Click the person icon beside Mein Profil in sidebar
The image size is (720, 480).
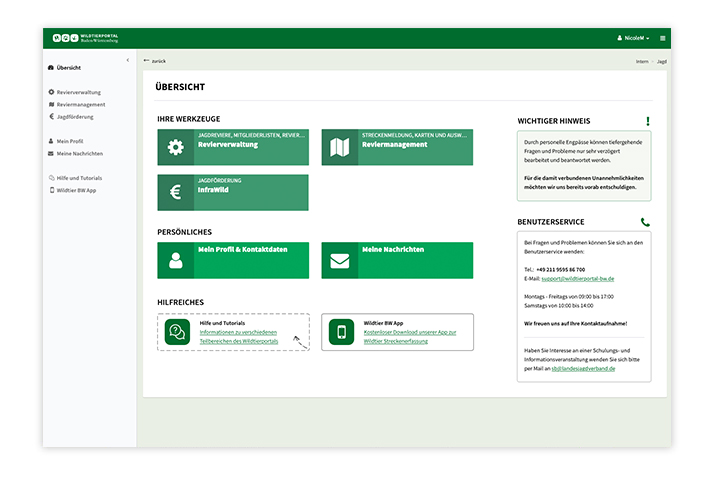51,141
